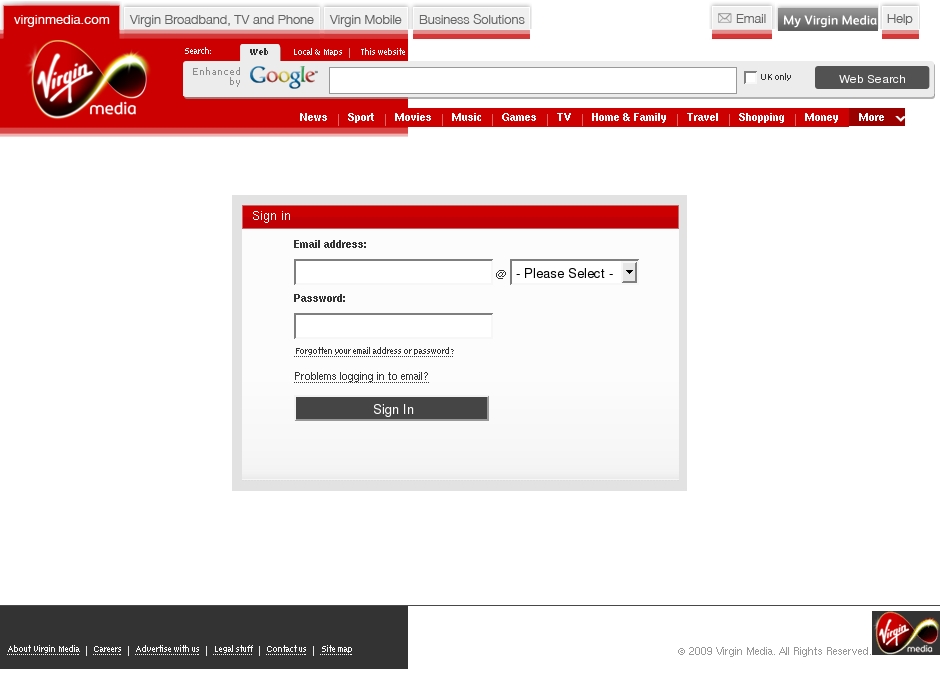
Task: Click the Google logo beside search box
Action: tap(283, 76)
